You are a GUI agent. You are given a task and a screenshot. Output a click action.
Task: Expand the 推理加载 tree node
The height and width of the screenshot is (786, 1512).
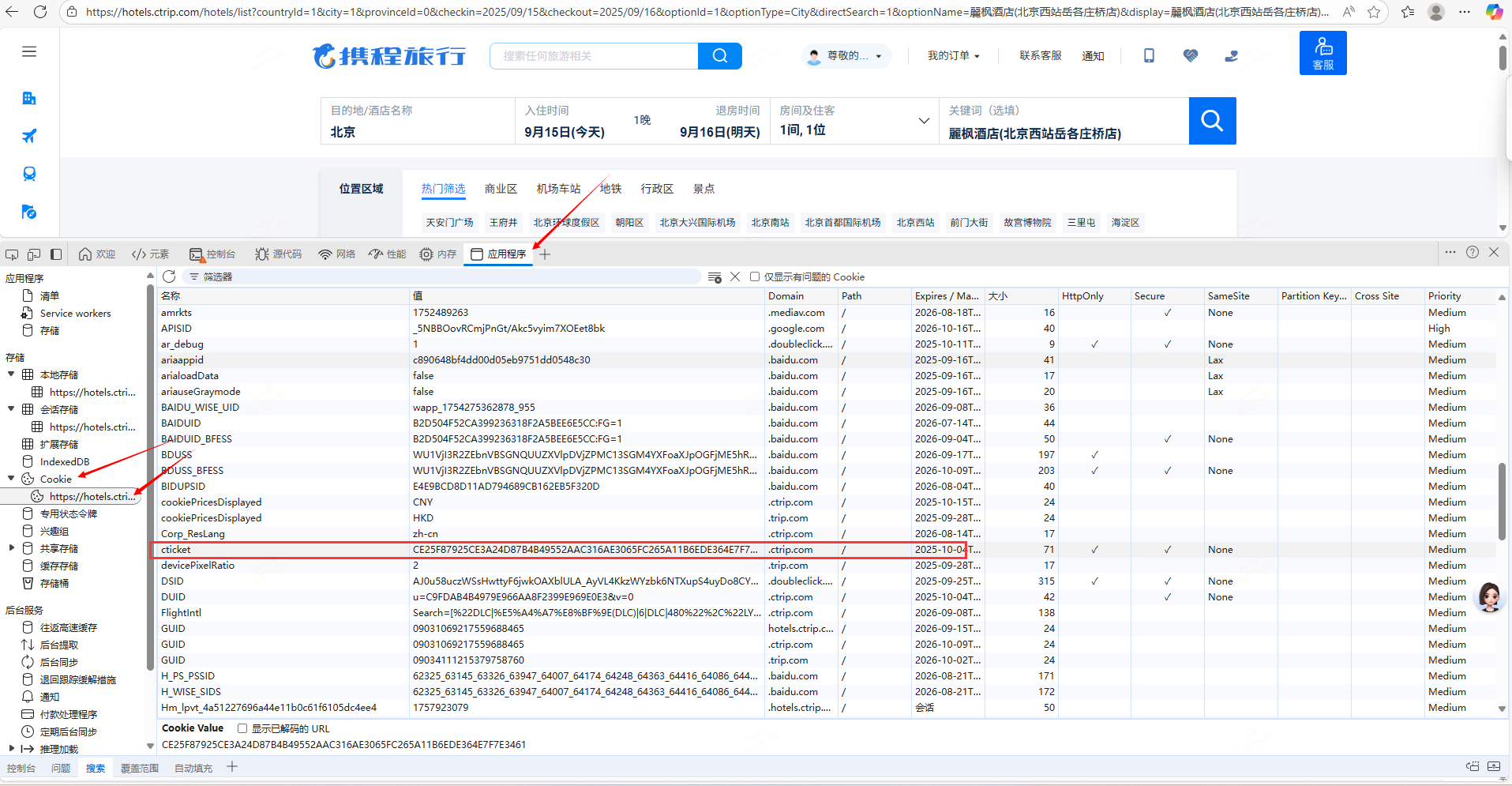pos(11,749)
